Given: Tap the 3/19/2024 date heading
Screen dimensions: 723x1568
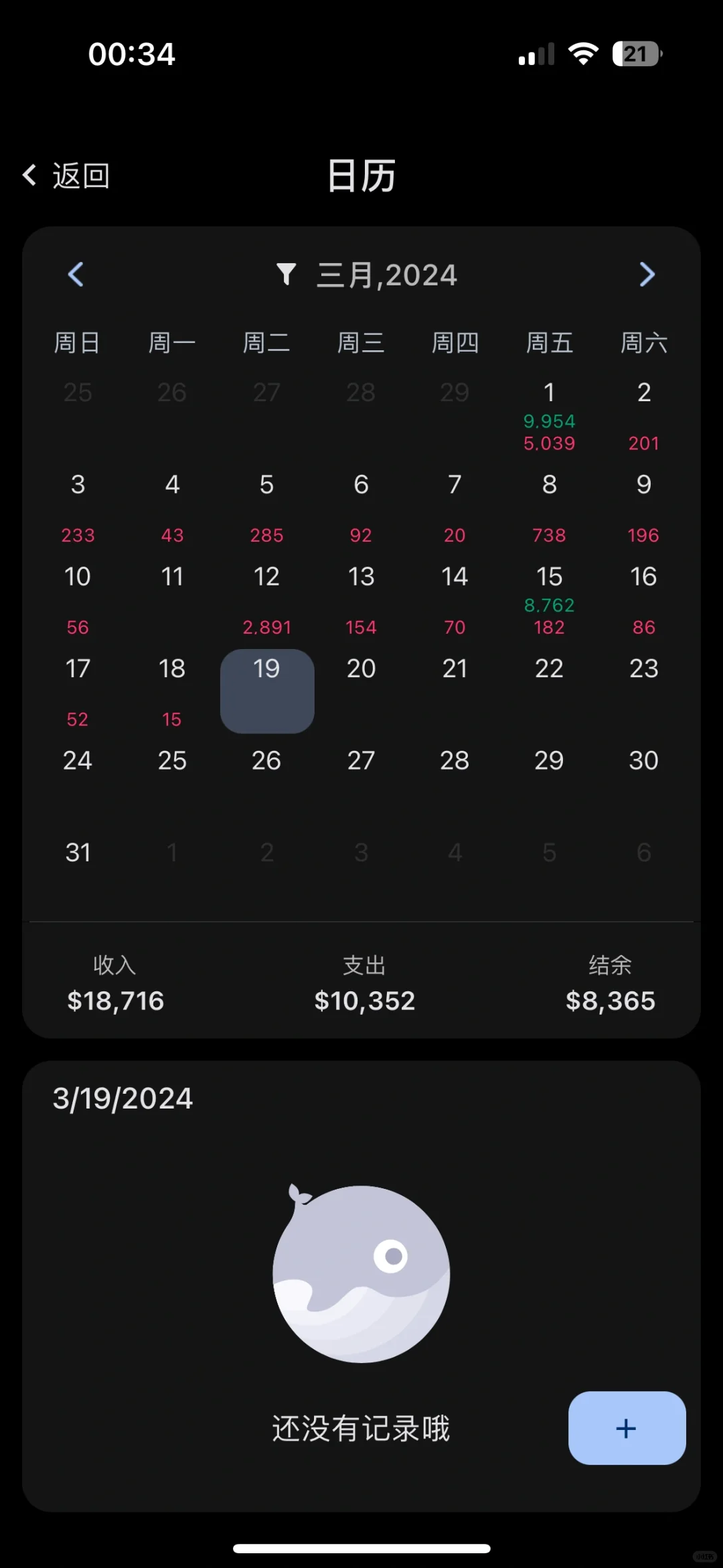Looking at the screenshot, I should click(123, 1098).
